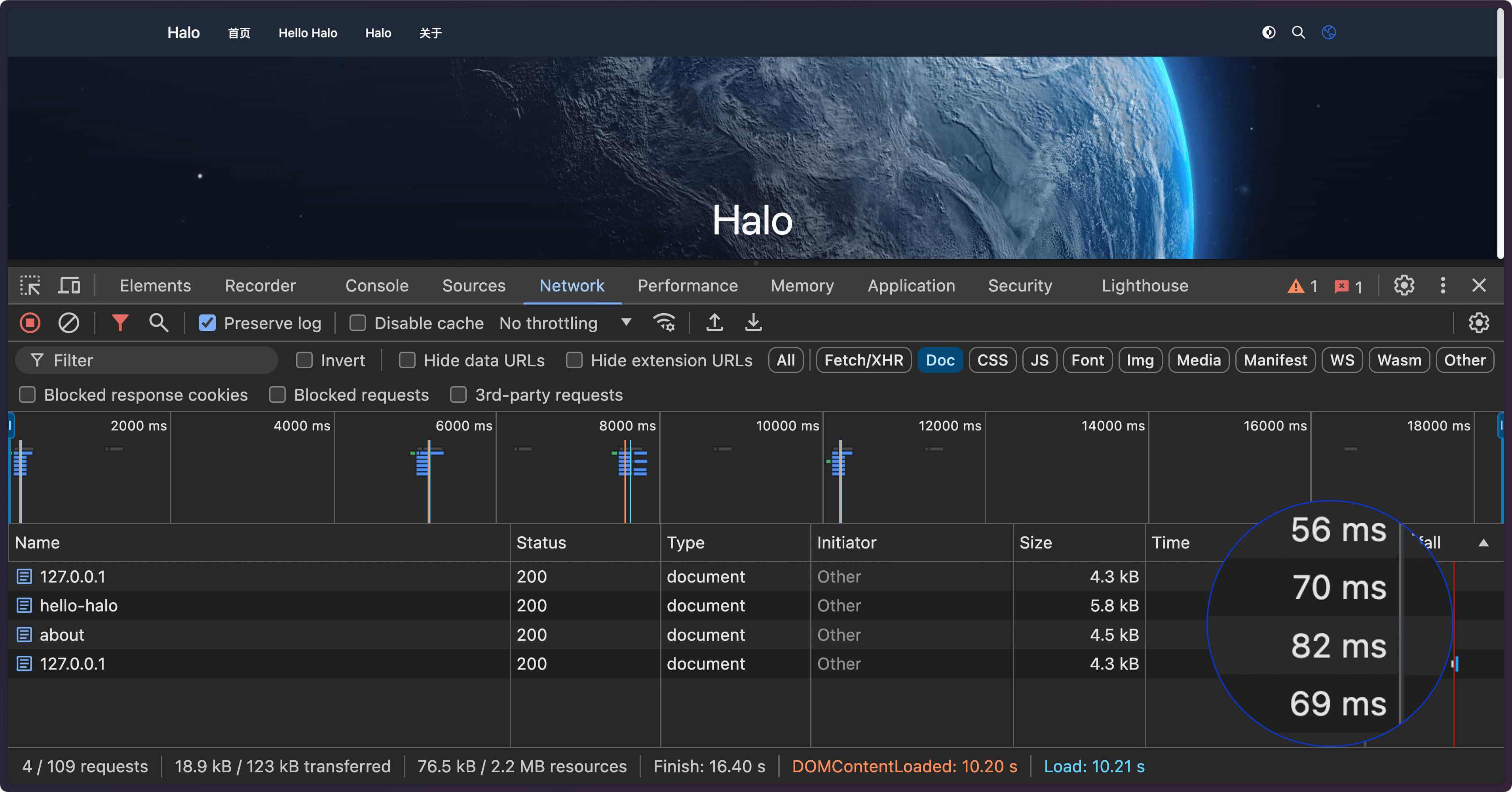
Task: Enable the Disable cache checkbox
Action: [358, 322]
